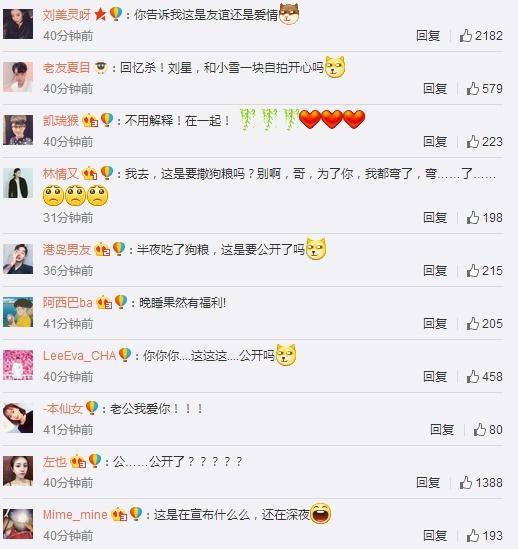The height and width of the screenshot is (549, 518).
Task: Reply to 老友夏目's comment
Action: (435, 89)
